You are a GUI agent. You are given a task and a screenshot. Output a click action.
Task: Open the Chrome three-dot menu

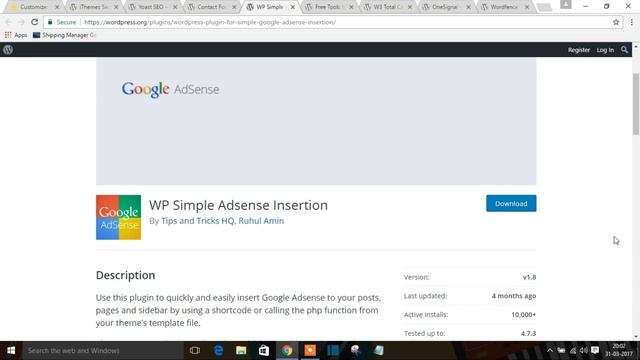631,22
